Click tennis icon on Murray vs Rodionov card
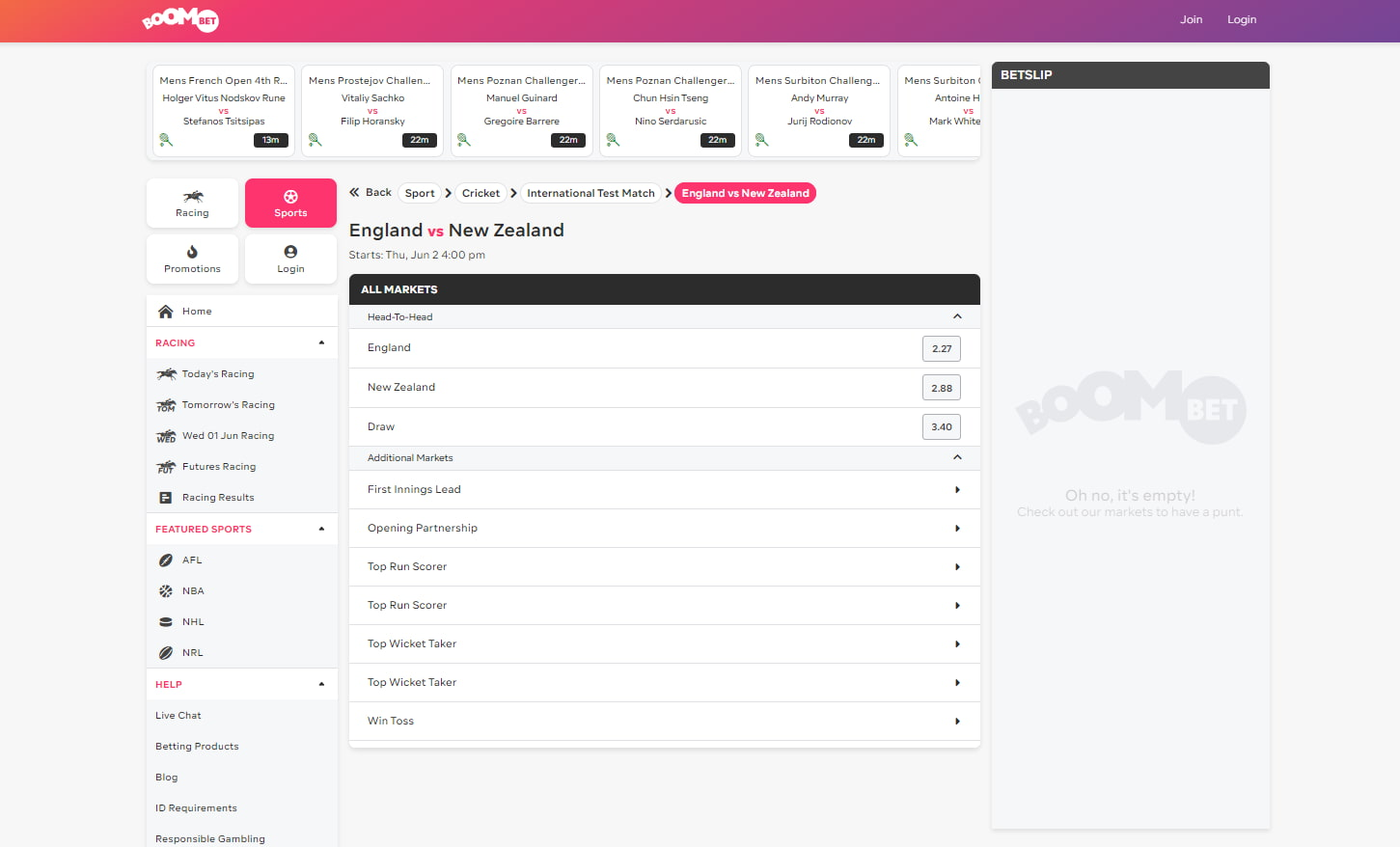The image size is (1400, 847). (x=762, y=140)
